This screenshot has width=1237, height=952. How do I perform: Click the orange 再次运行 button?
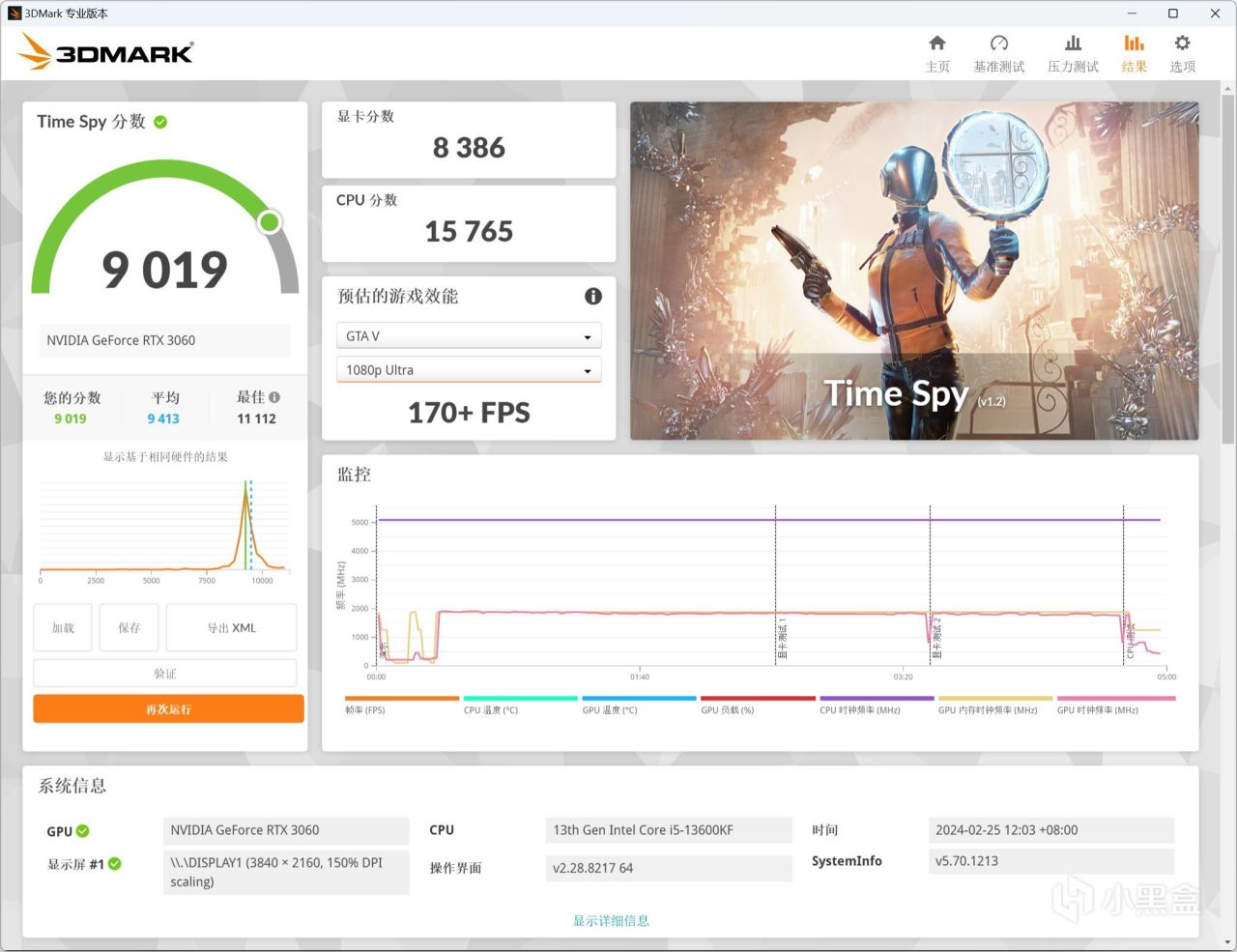168,708
